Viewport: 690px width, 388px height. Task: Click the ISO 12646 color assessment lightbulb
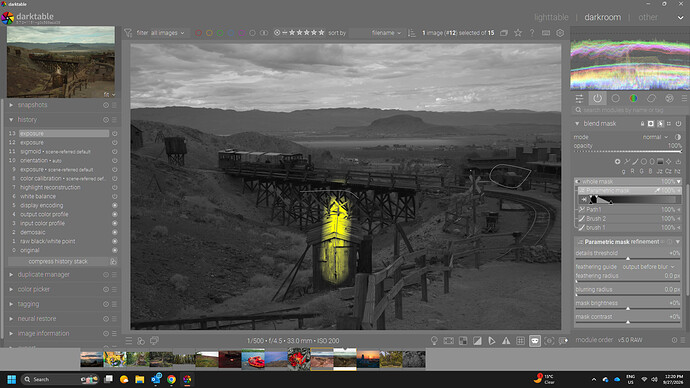tap(434, 340)
